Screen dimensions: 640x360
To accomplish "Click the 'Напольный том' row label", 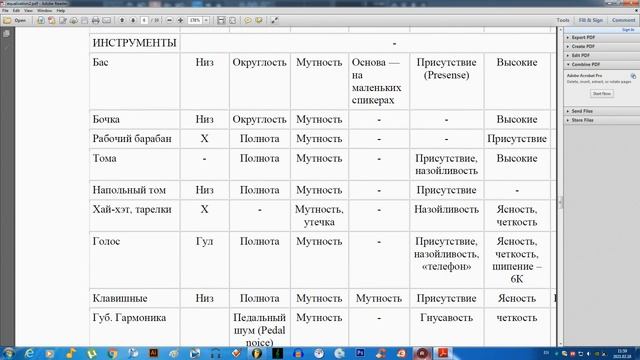I will coord(129,190).
